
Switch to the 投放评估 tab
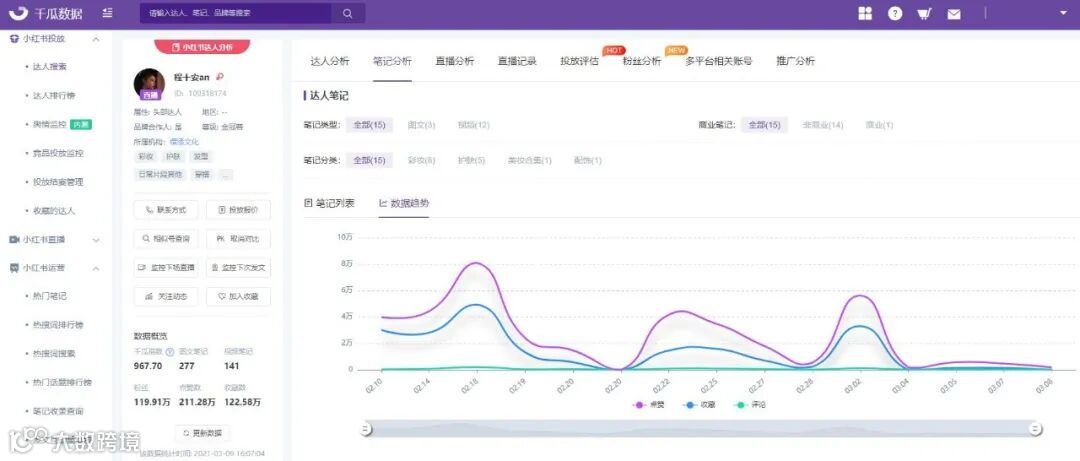[579, 61]
